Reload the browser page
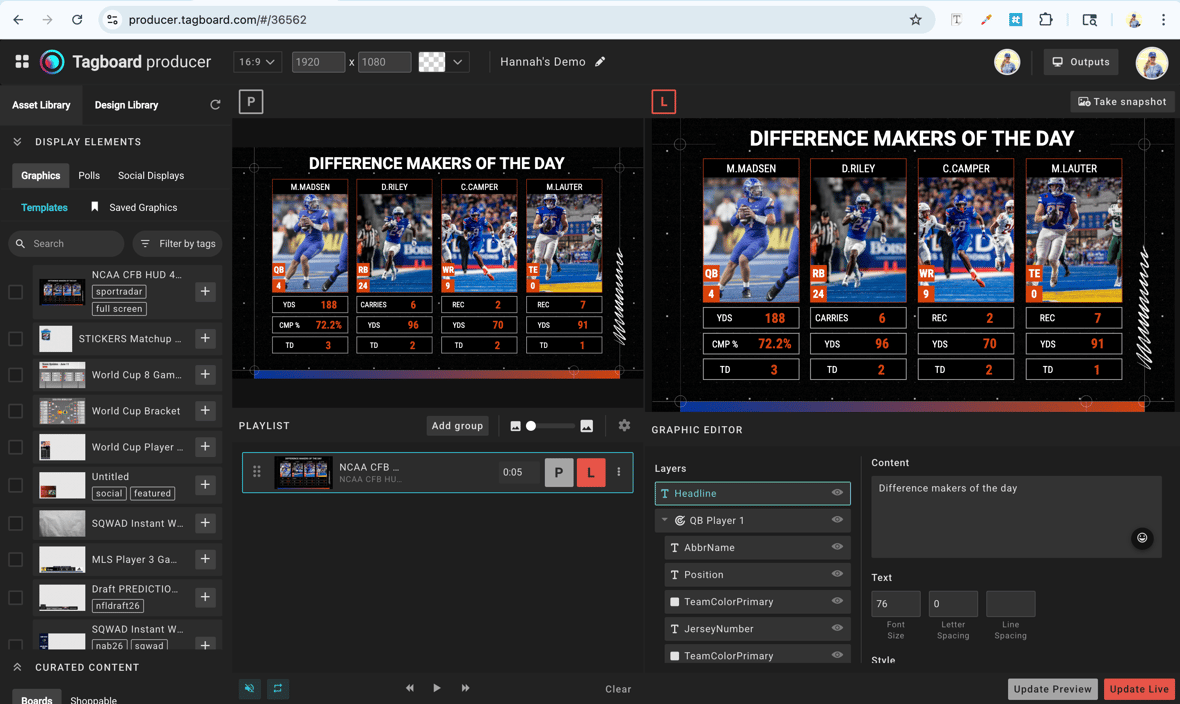Viewport: 1180px width, 704px height. [x=77, y=20]
